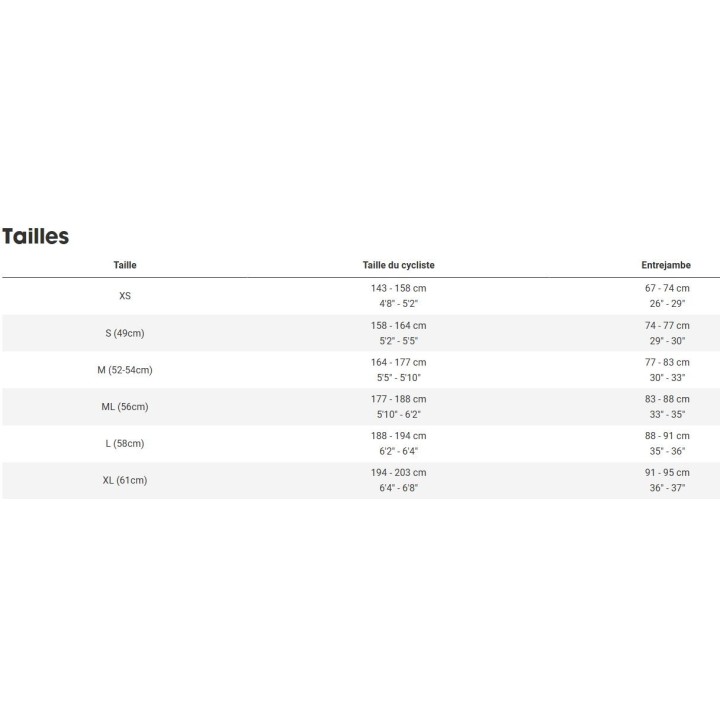Click the 164 - 177 cm rider height

pos(398,362)
